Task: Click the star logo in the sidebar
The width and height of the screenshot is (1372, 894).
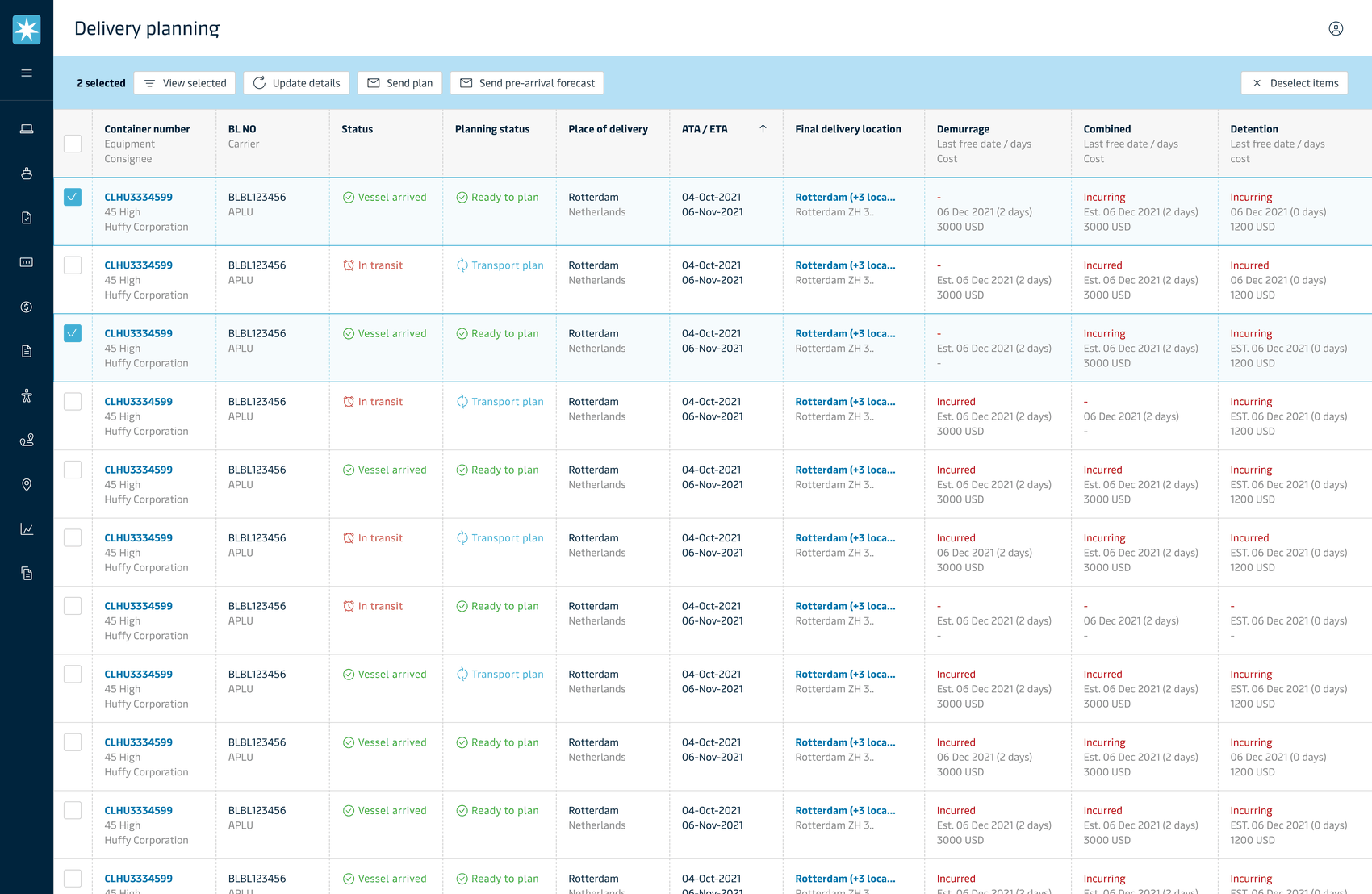Action: coord(27,29)
